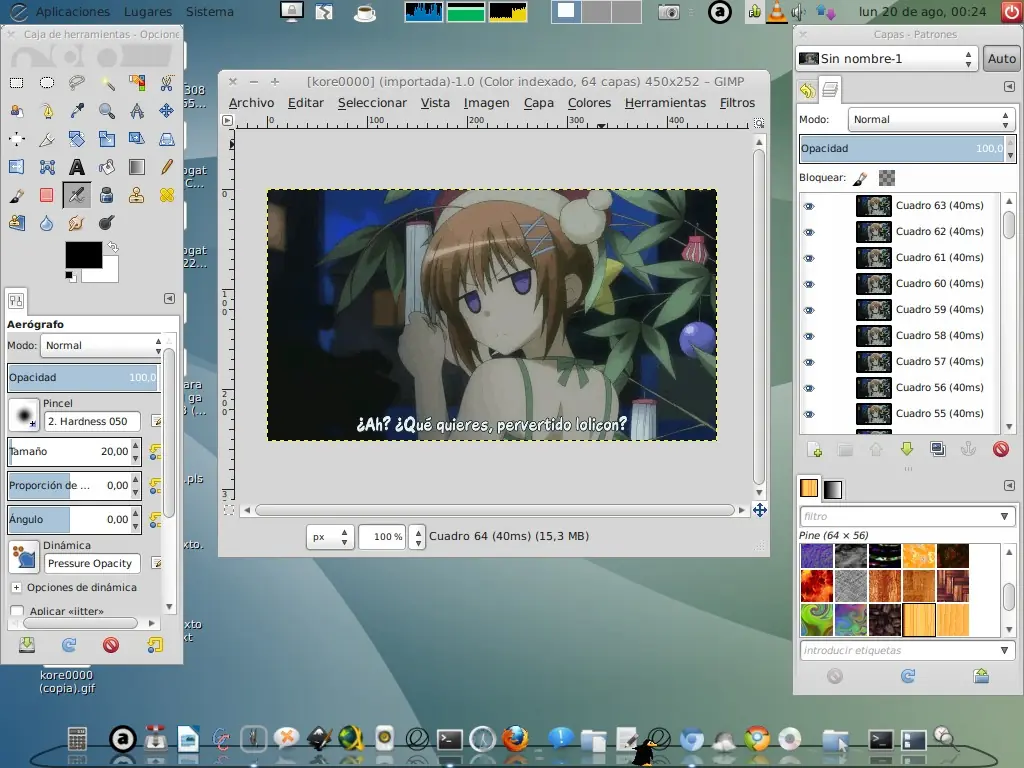Select the Color Picker eyedropper tool
Screen dimensions: 1024x768
77,111
